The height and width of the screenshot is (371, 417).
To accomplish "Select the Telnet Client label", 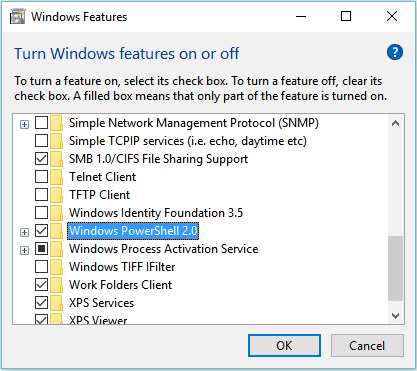I will coord(103,177).
